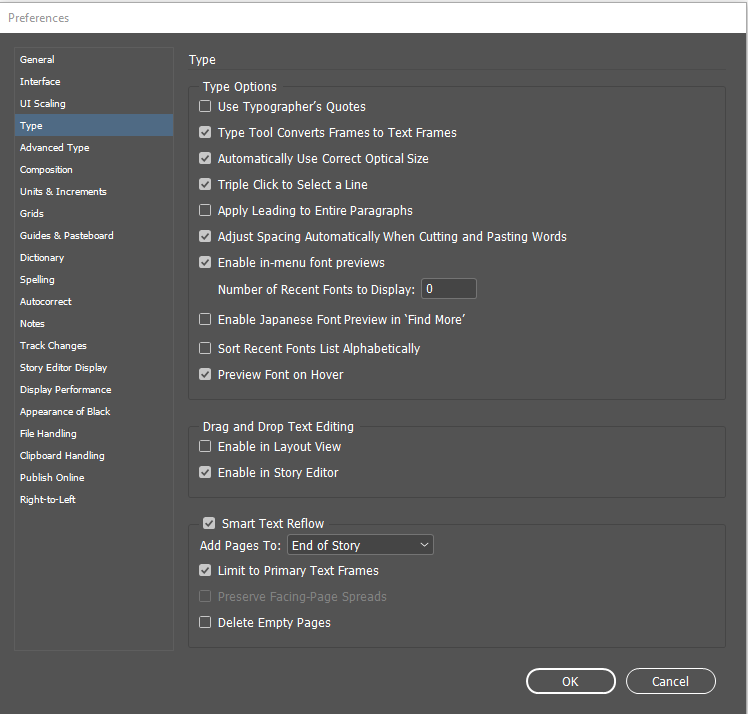Disable Triple Click to Select a Line
The height and width of the screenshot is (714, 748).
click(x=205, y=185)
